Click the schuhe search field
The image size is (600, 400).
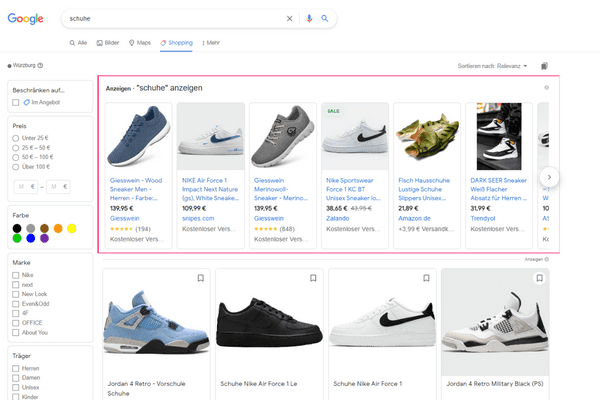click(x=176, y=18)
